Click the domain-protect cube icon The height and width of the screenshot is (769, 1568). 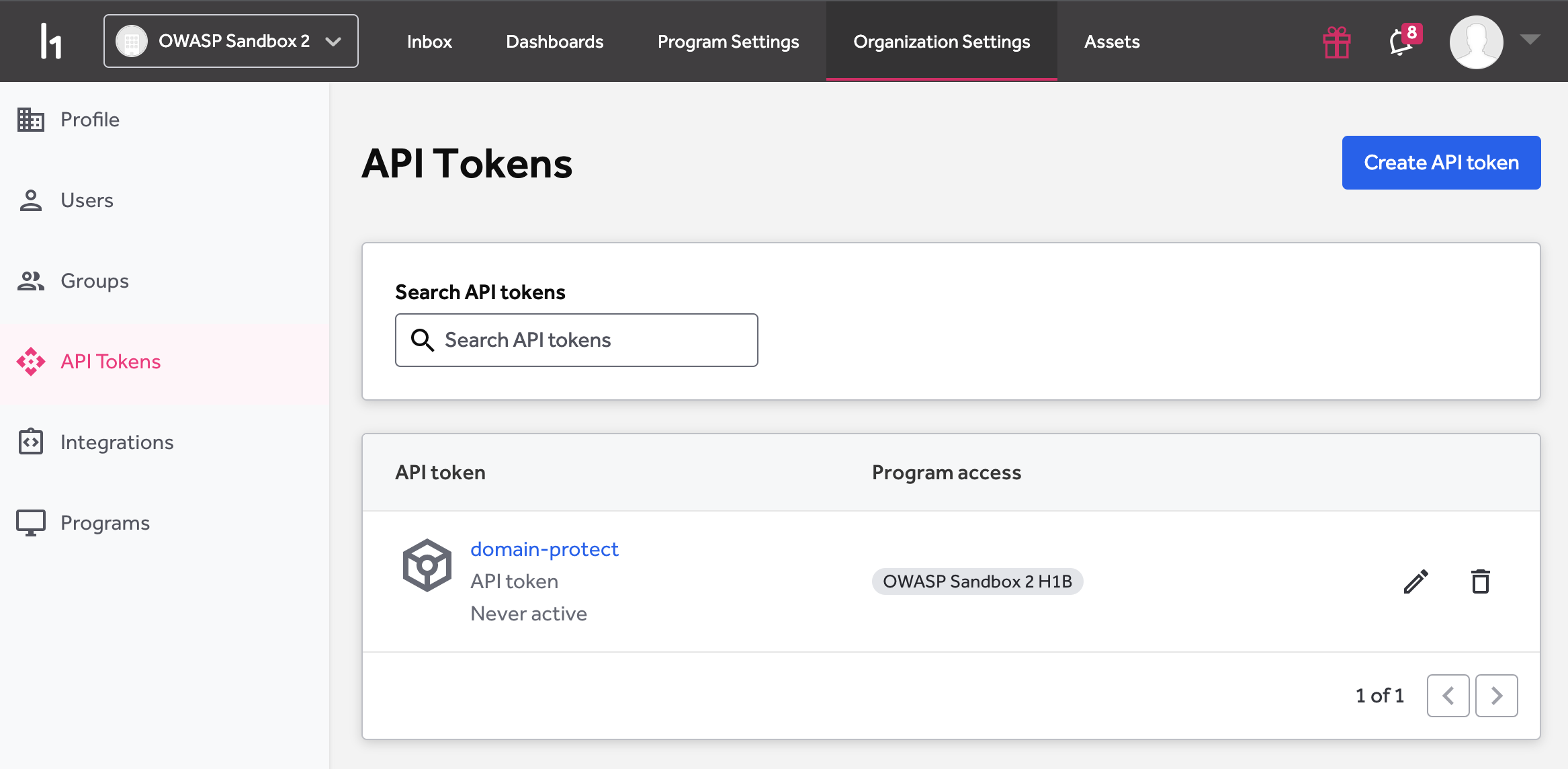(x=427, y=565)
